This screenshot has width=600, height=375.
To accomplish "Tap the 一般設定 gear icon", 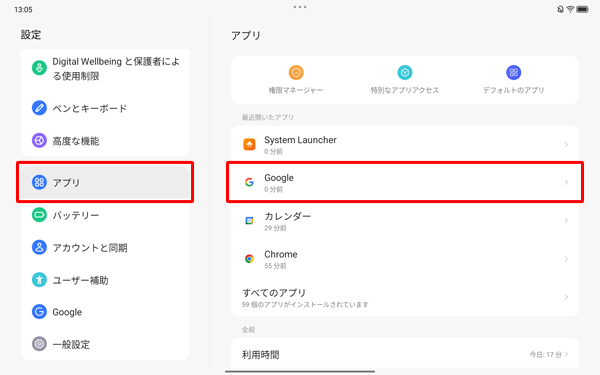I will pyautogui.click(x=39, y=344).
